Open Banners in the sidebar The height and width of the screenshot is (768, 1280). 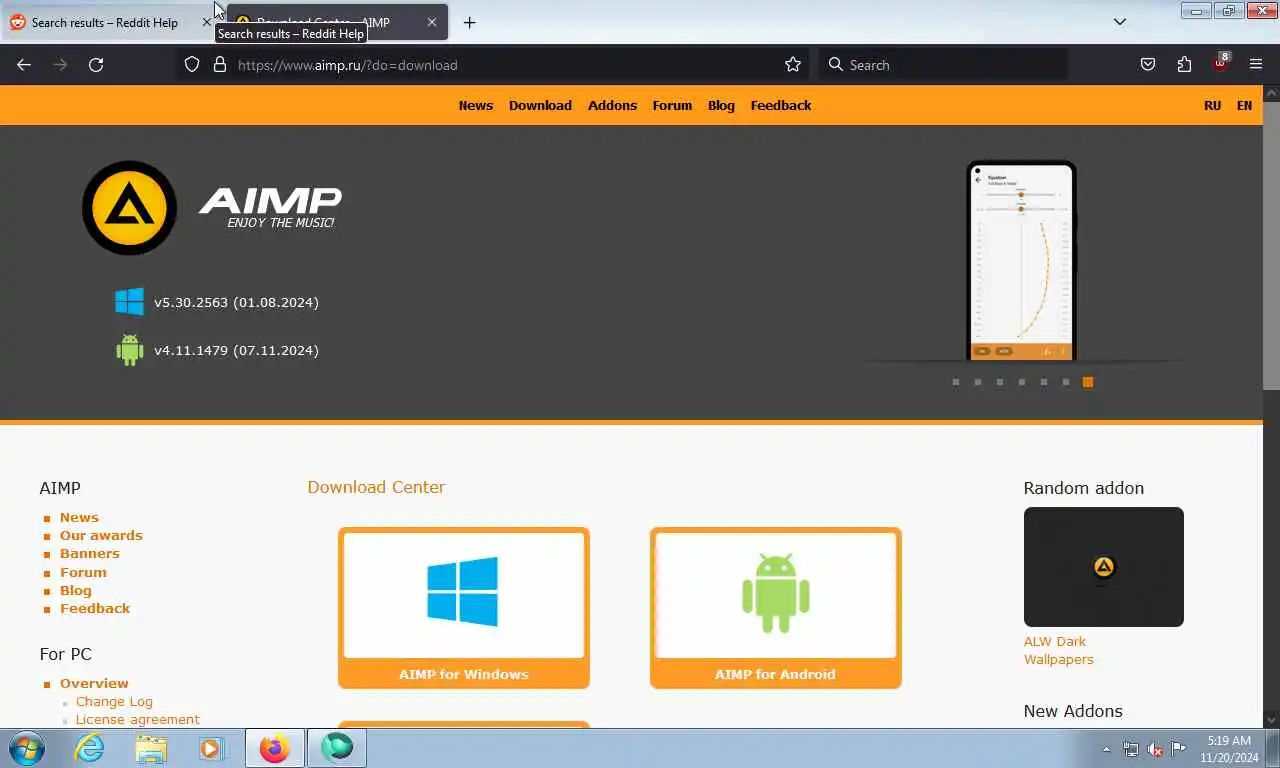89,553
